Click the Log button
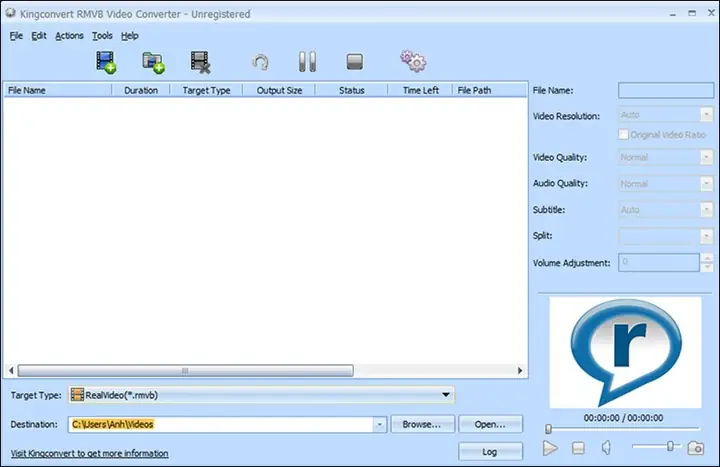 490,451
